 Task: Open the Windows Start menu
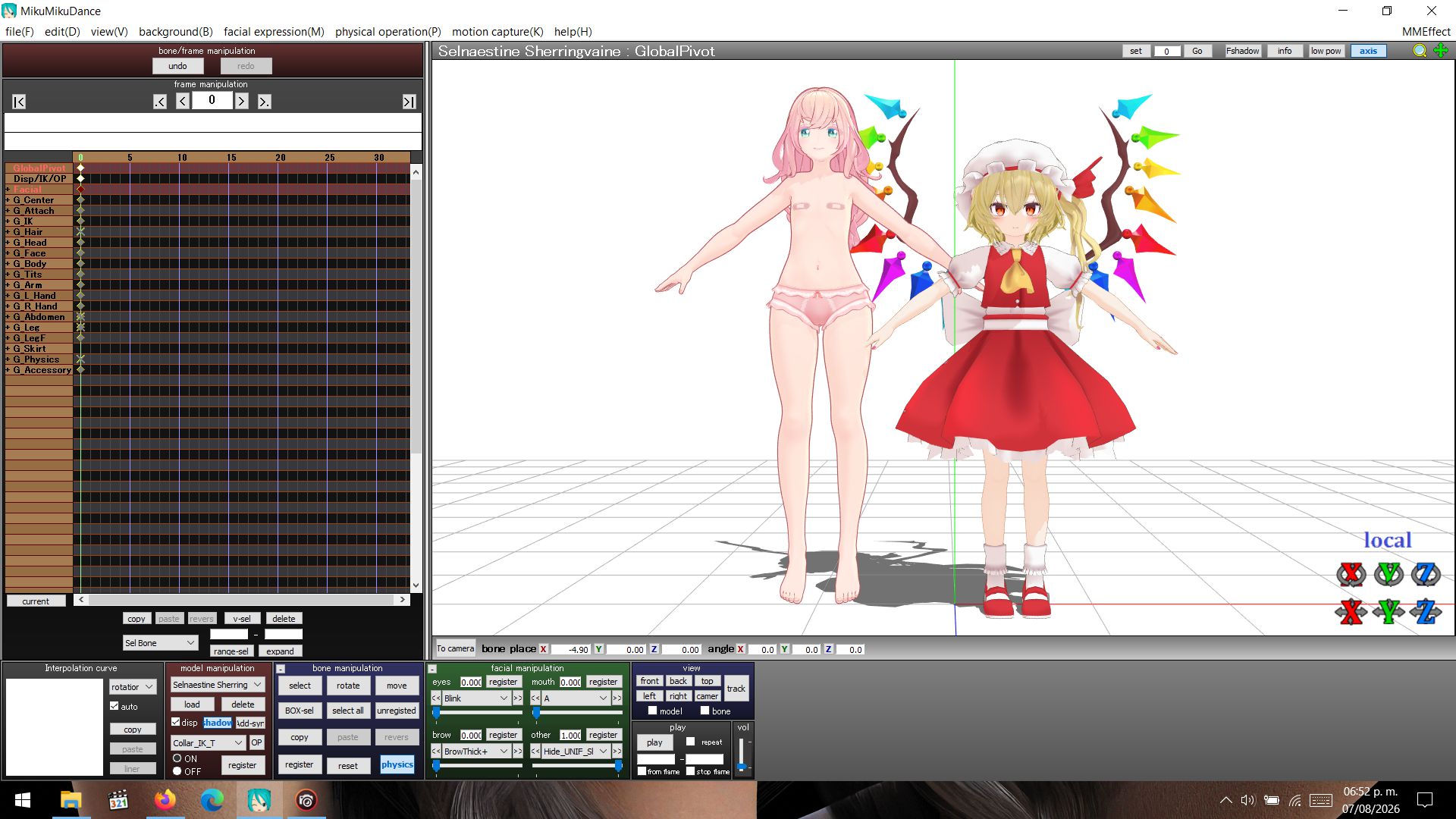23,800
